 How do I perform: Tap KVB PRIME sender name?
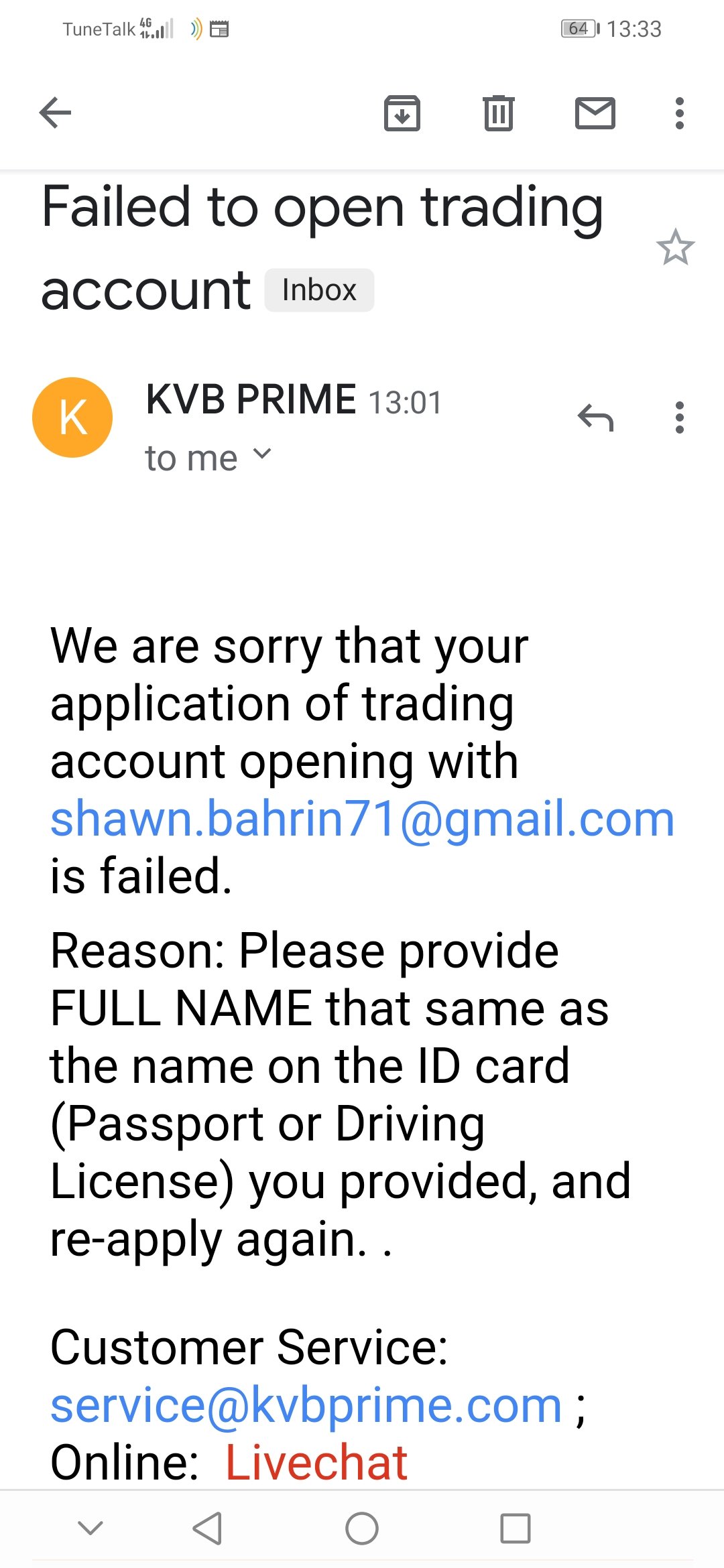tap(251, 399)
